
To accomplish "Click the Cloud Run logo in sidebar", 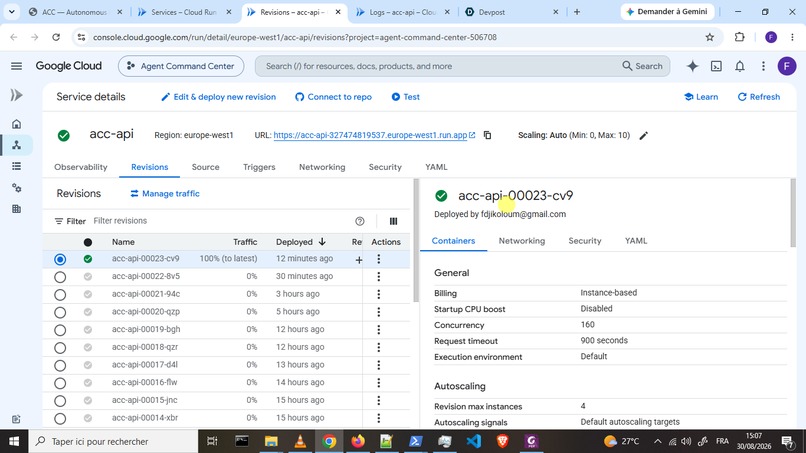I will pos(16,95).
